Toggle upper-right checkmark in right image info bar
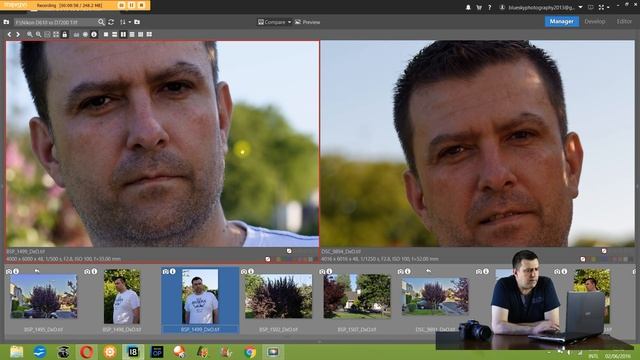 coord(604,251)
